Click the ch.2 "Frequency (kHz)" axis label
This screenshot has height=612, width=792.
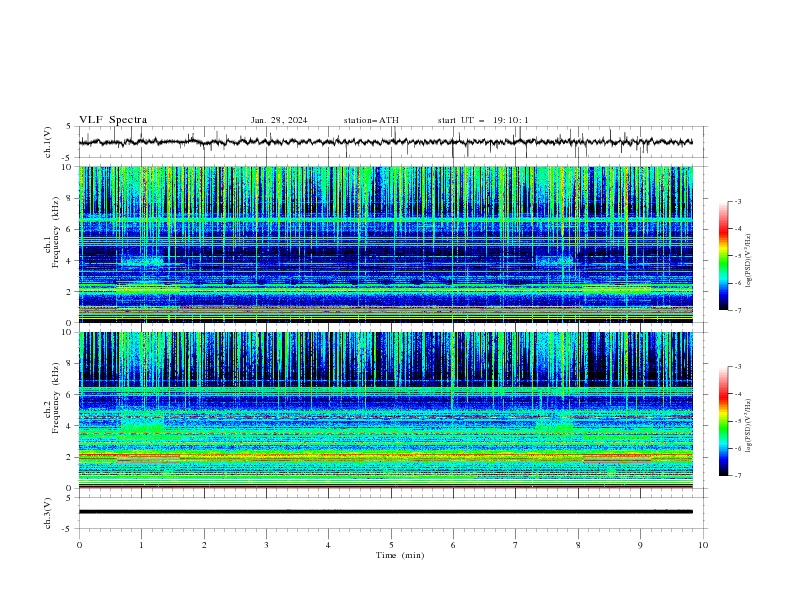tap(56, 397)
